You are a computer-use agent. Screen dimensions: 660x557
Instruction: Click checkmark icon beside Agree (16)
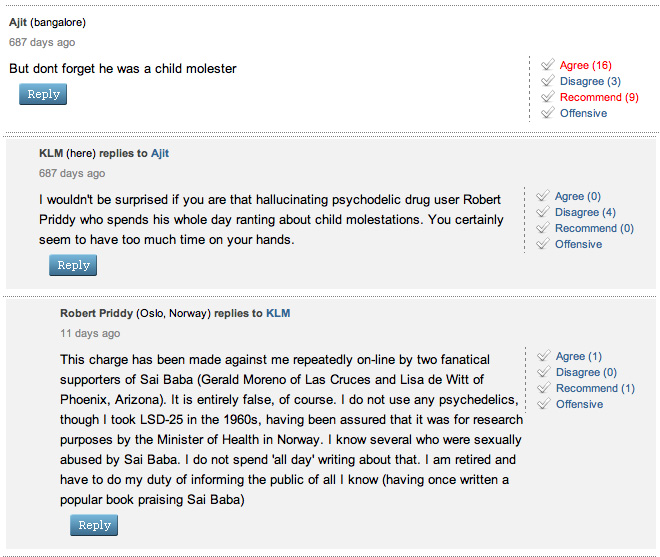pyautogui.click(x=547, y=65)
